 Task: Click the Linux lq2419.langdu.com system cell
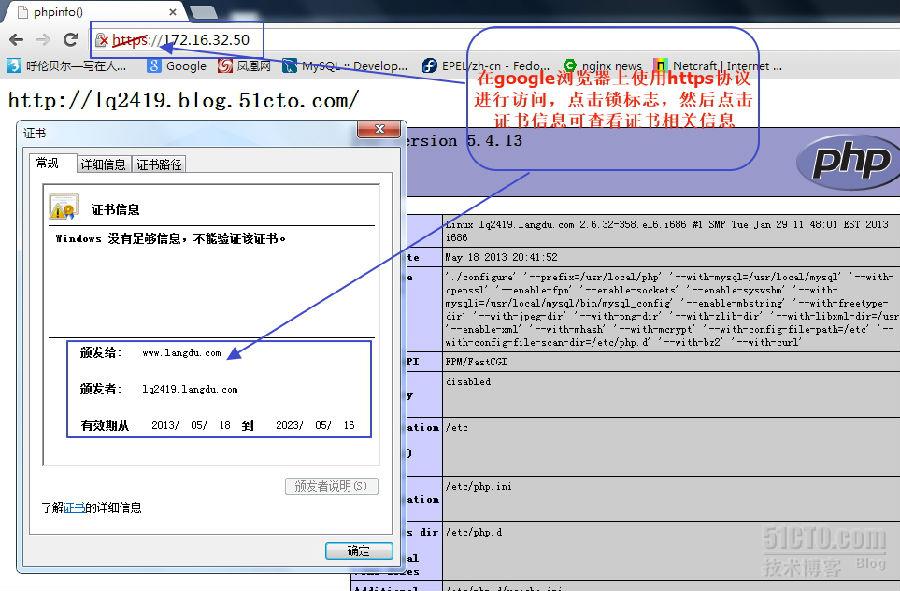pyautogui.click(x=671, y=231)
